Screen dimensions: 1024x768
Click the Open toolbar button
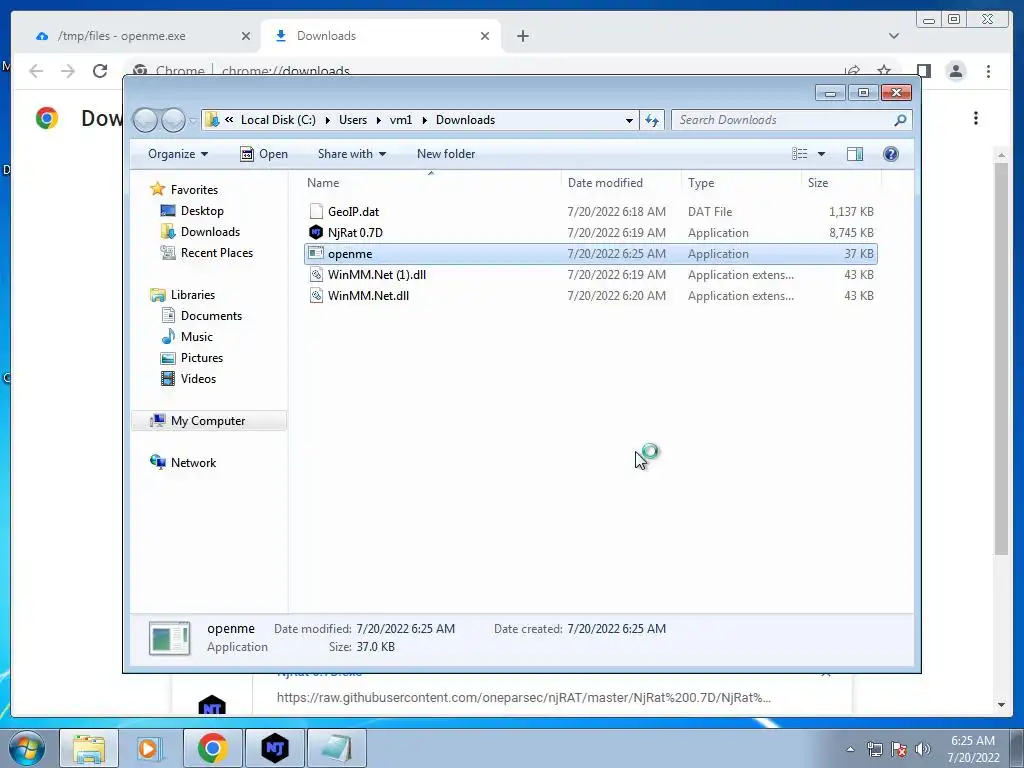tap(264, 153)
